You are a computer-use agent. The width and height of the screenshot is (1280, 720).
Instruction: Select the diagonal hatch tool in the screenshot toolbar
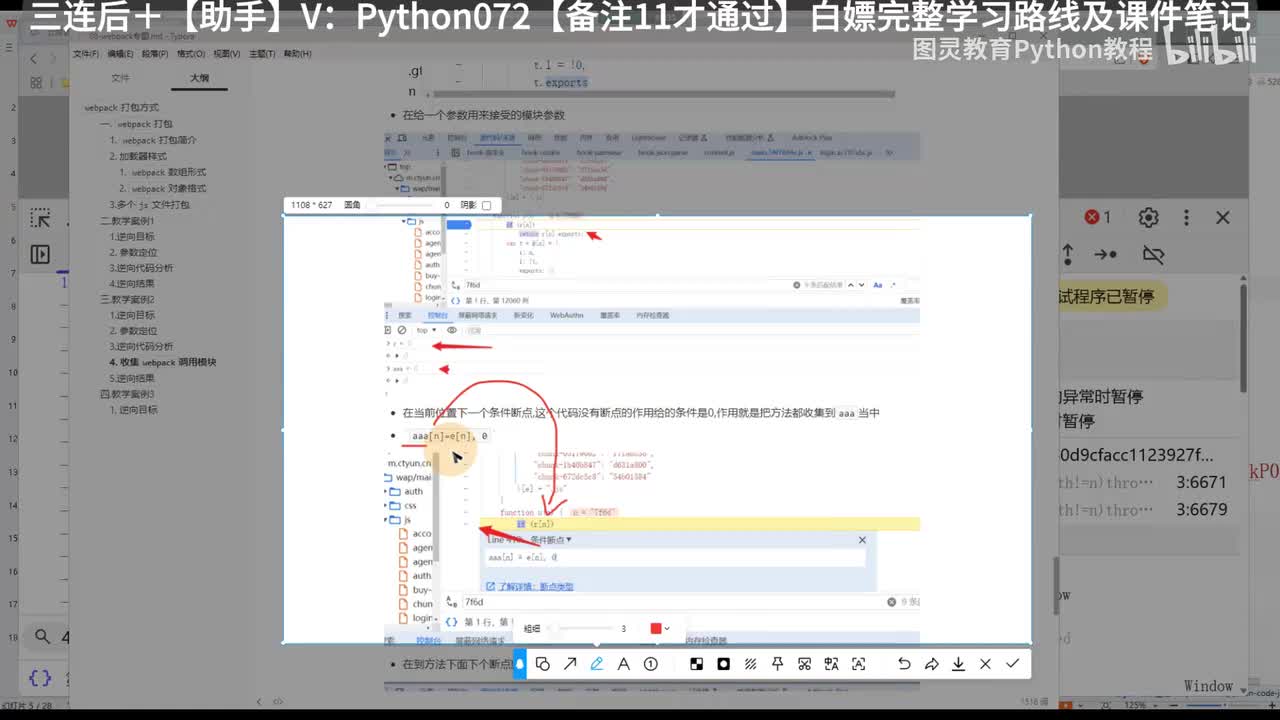tap(750, 664)
